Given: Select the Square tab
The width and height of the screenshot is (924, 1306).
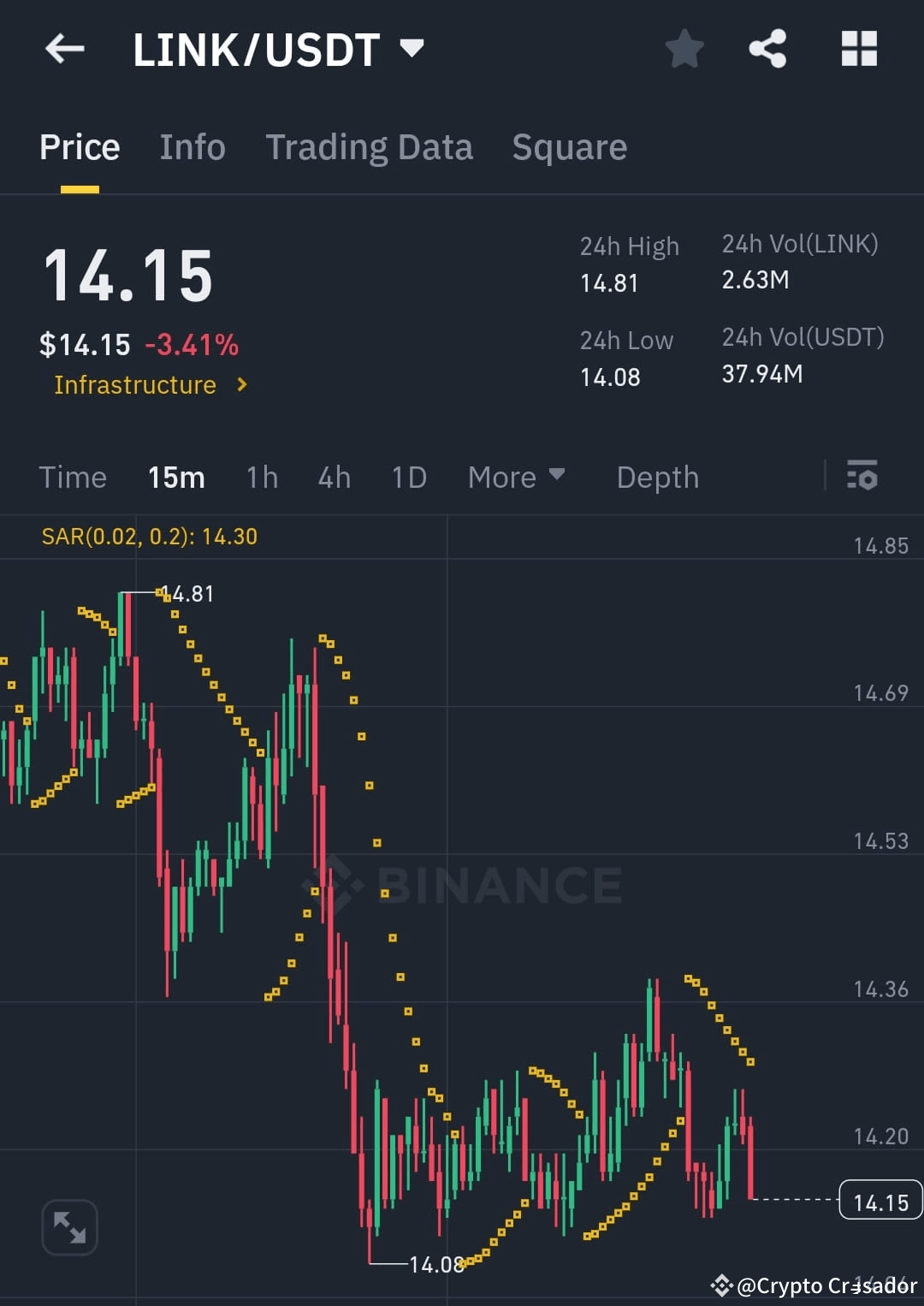Looking at the screenshot, I should coord(569,146).
